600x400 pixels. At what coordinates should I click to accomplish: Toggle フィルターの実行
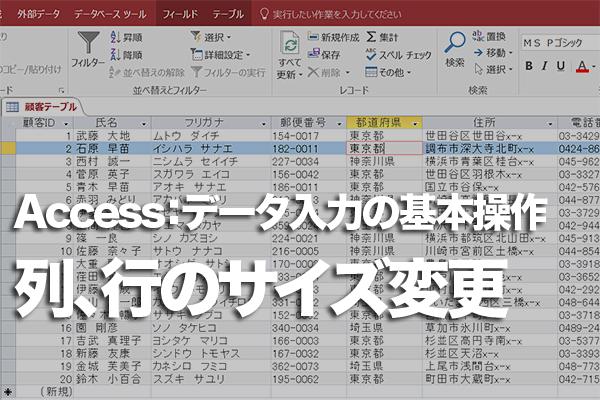[x=228, y=72]
